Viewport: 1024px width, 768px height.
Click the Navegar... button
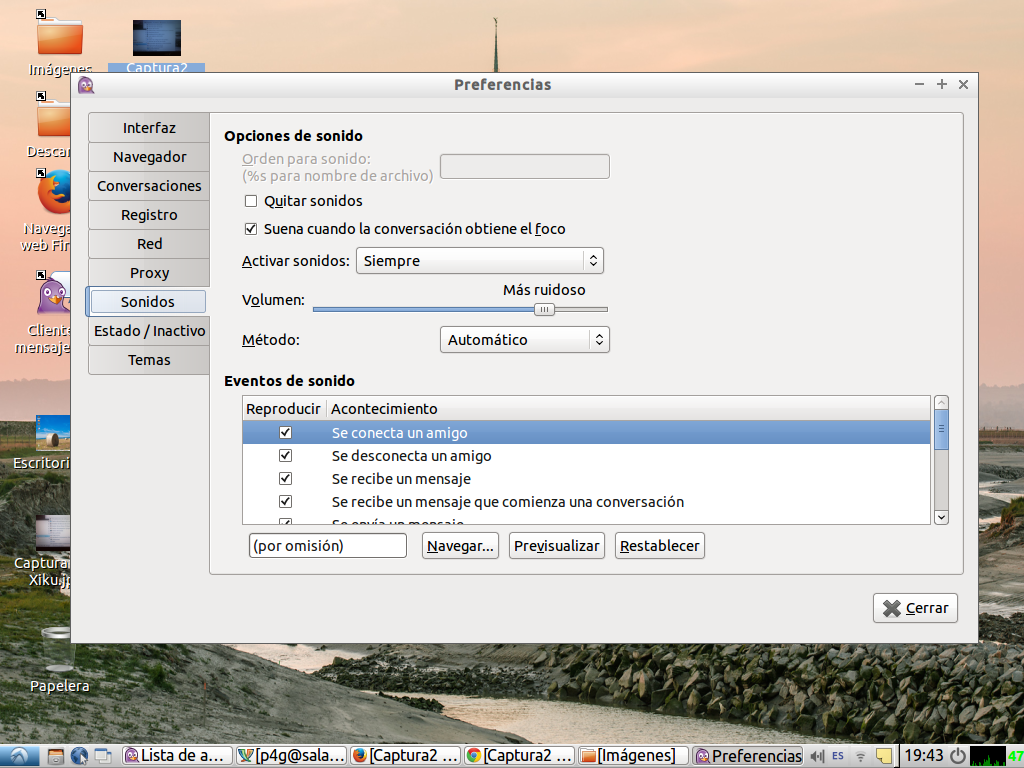coord(460,546)
